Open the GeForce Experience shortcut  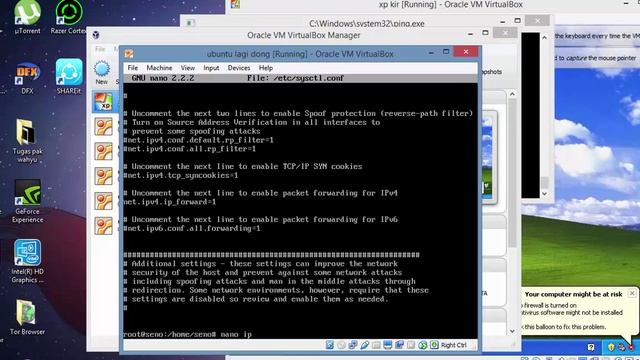click(x=27, y=201)
